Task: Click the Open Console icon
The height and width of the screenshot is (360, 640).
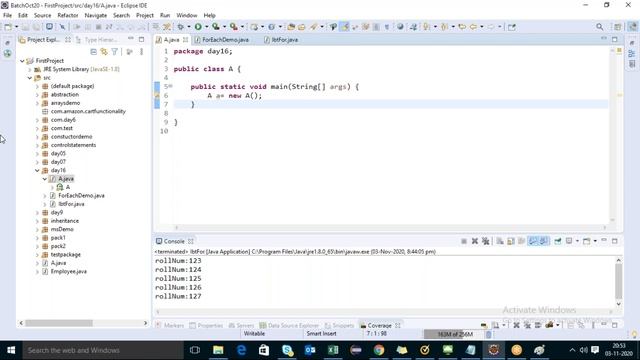Action: click(587, 241)
